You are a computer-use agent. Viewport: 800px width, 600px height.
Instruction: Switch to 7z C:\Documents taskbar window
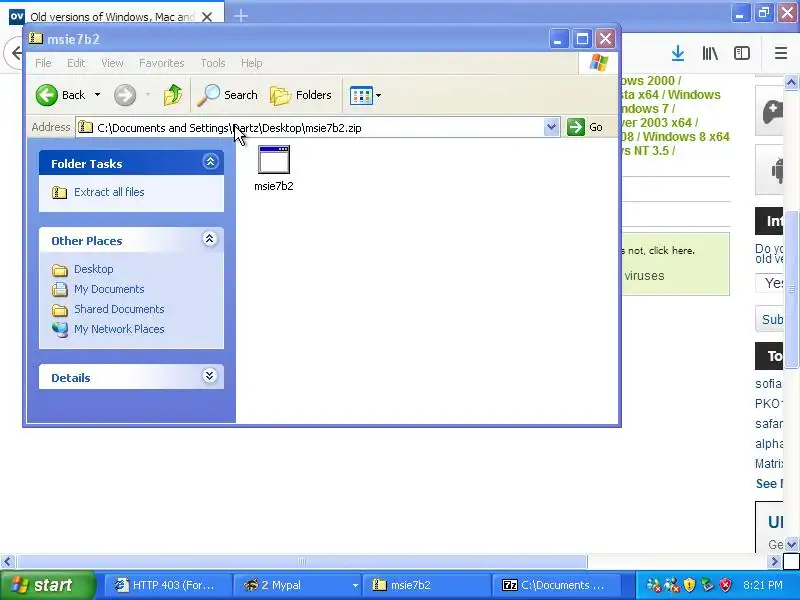pos(557,585)
